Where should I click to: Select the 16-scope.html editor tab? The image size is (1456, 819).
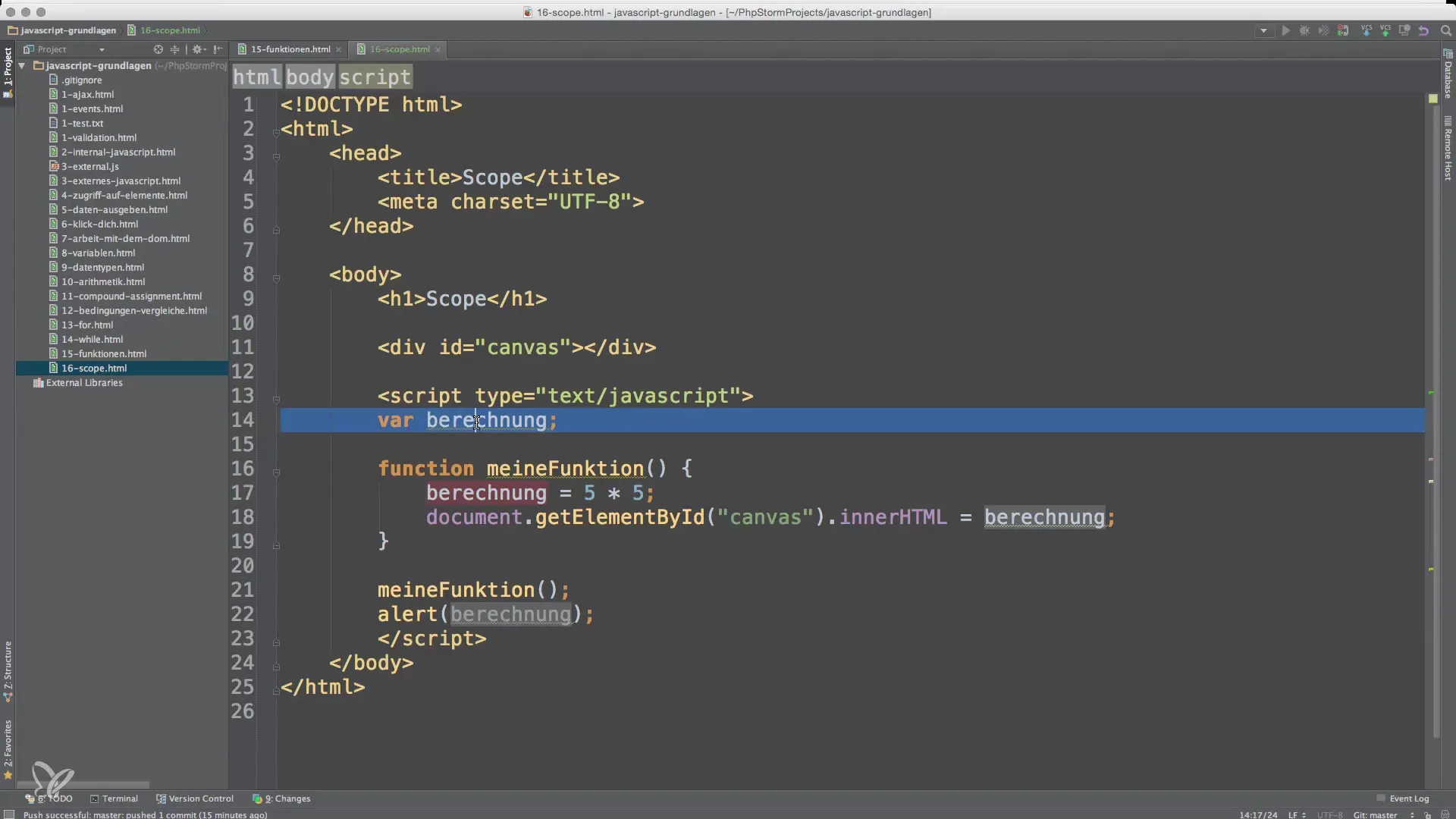tap(400, 49)
